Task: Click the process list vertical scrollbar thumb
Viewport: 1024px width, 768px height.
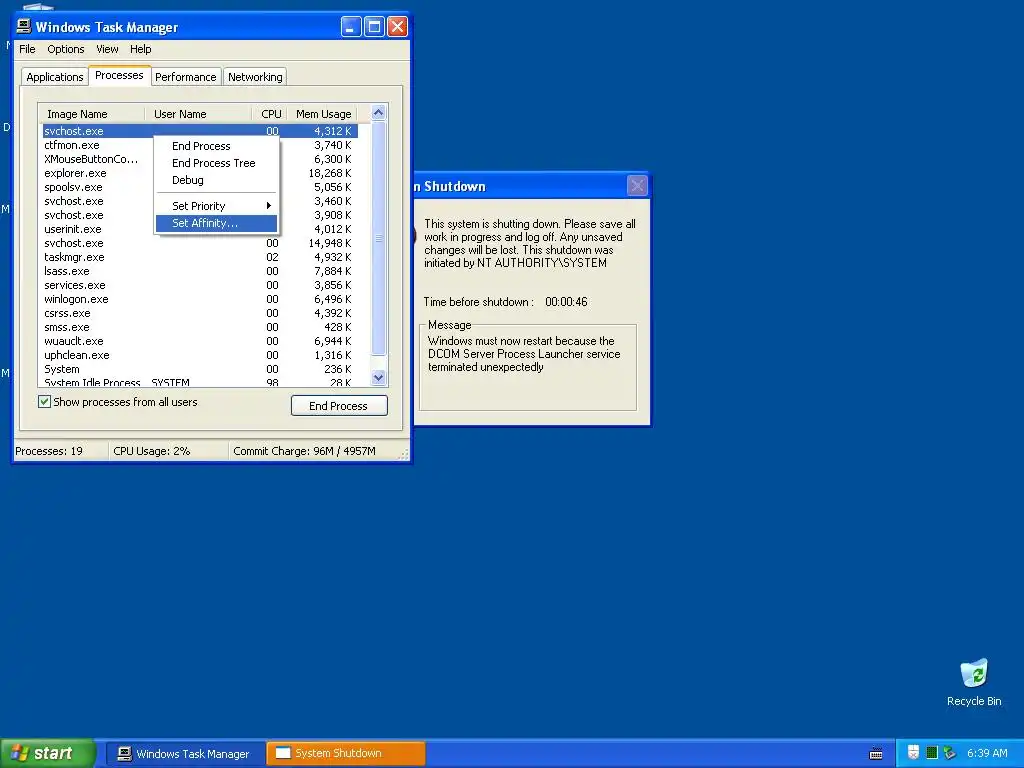Action: (378, 238)
